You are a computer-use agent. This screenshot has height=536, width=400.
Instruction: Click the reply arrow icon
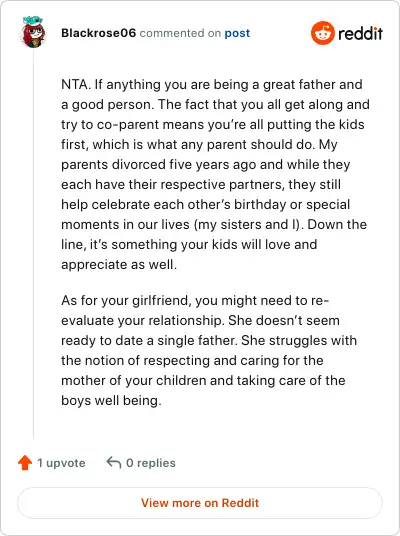114,463
